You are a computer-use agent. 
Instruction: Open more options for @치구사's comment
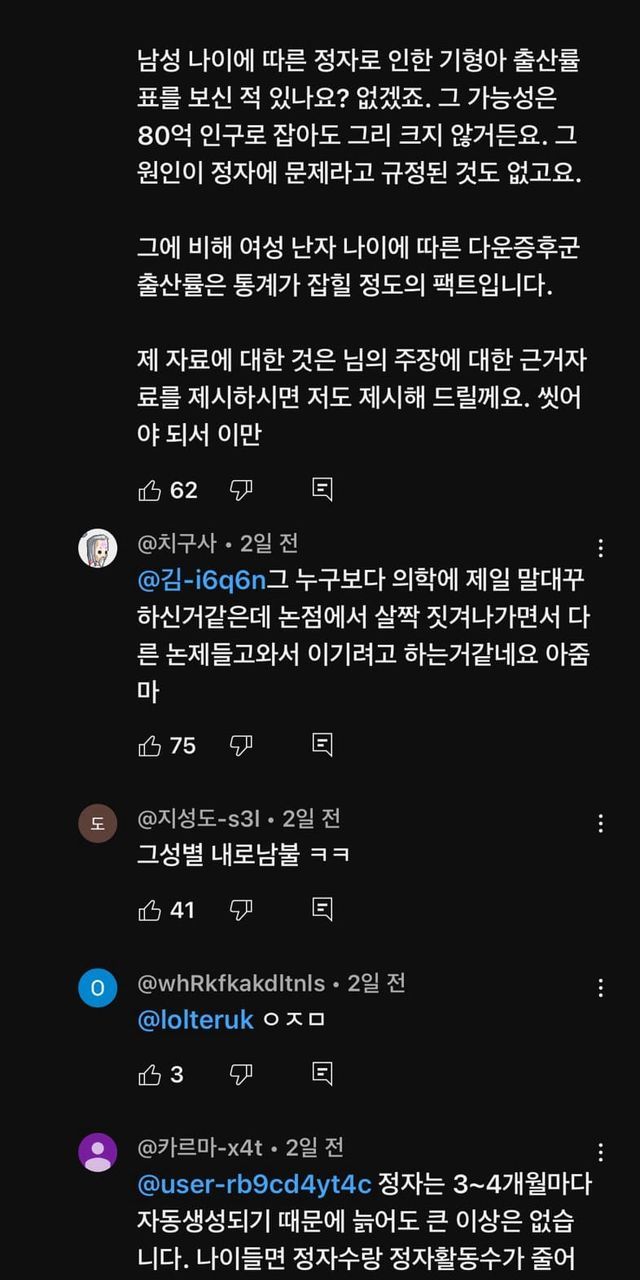(601, 548)
